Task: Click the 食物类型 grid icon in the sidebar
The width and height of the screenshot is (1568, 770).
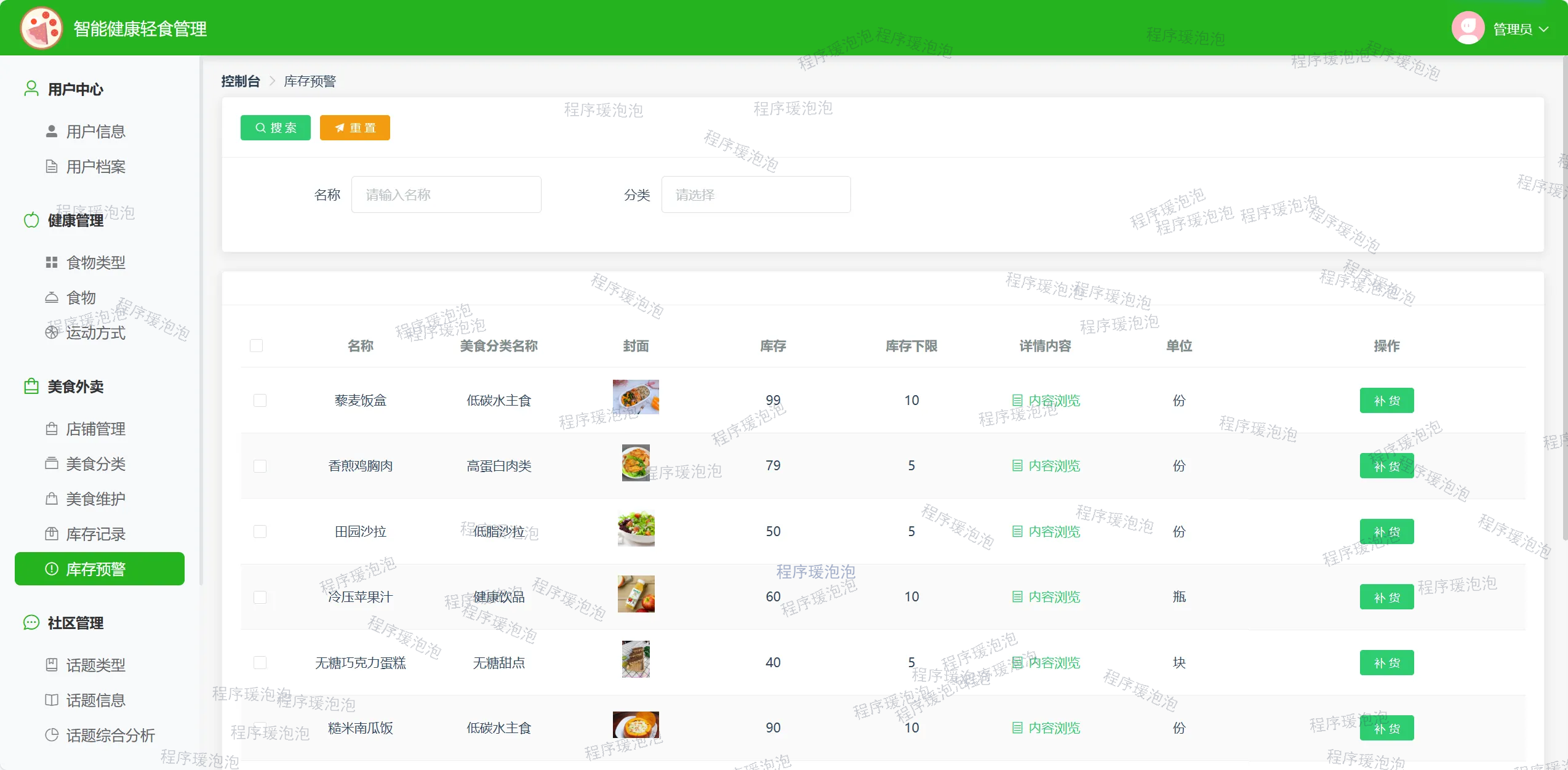Action: tap(52, 263)
